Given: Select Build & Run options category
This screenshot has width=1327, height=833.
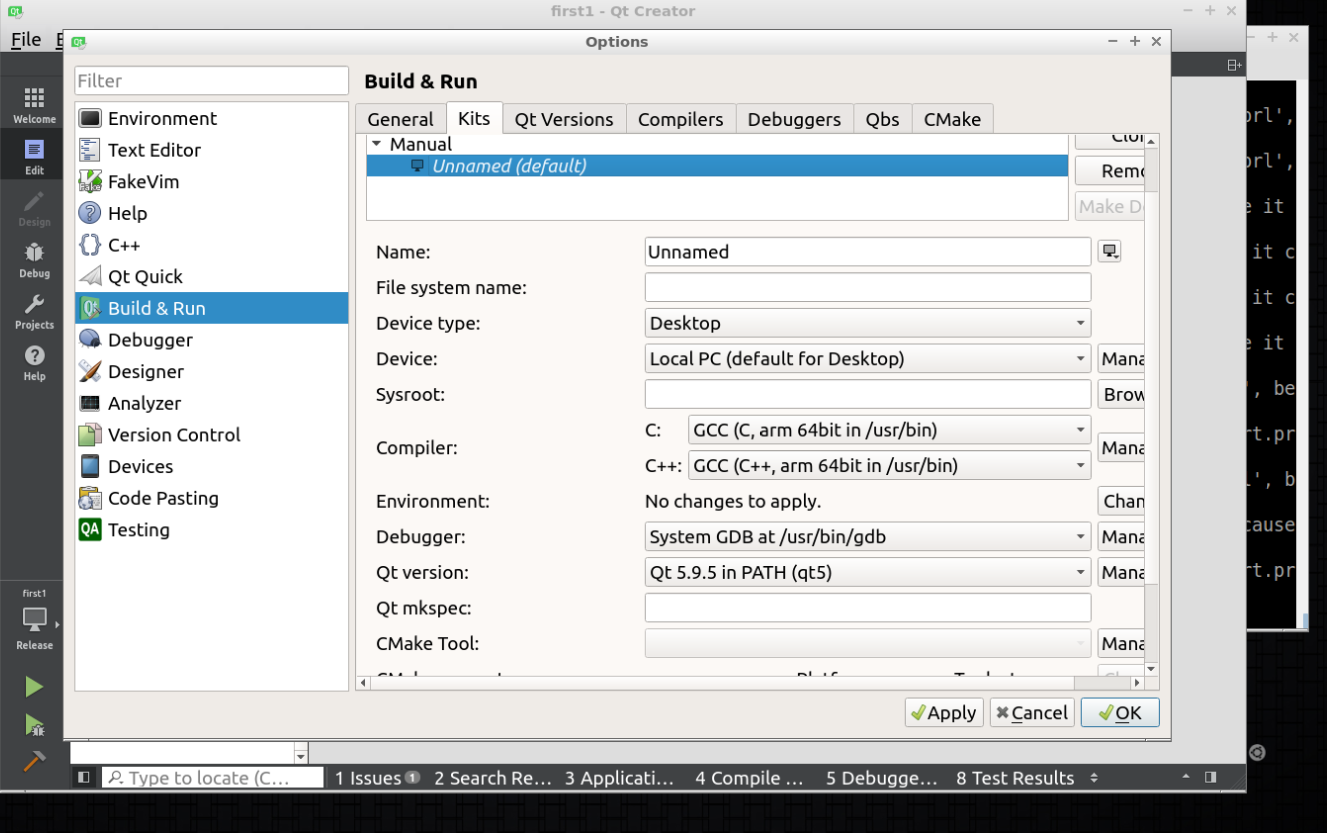Looking at the screenshot, I should click(x=212, y=308).
